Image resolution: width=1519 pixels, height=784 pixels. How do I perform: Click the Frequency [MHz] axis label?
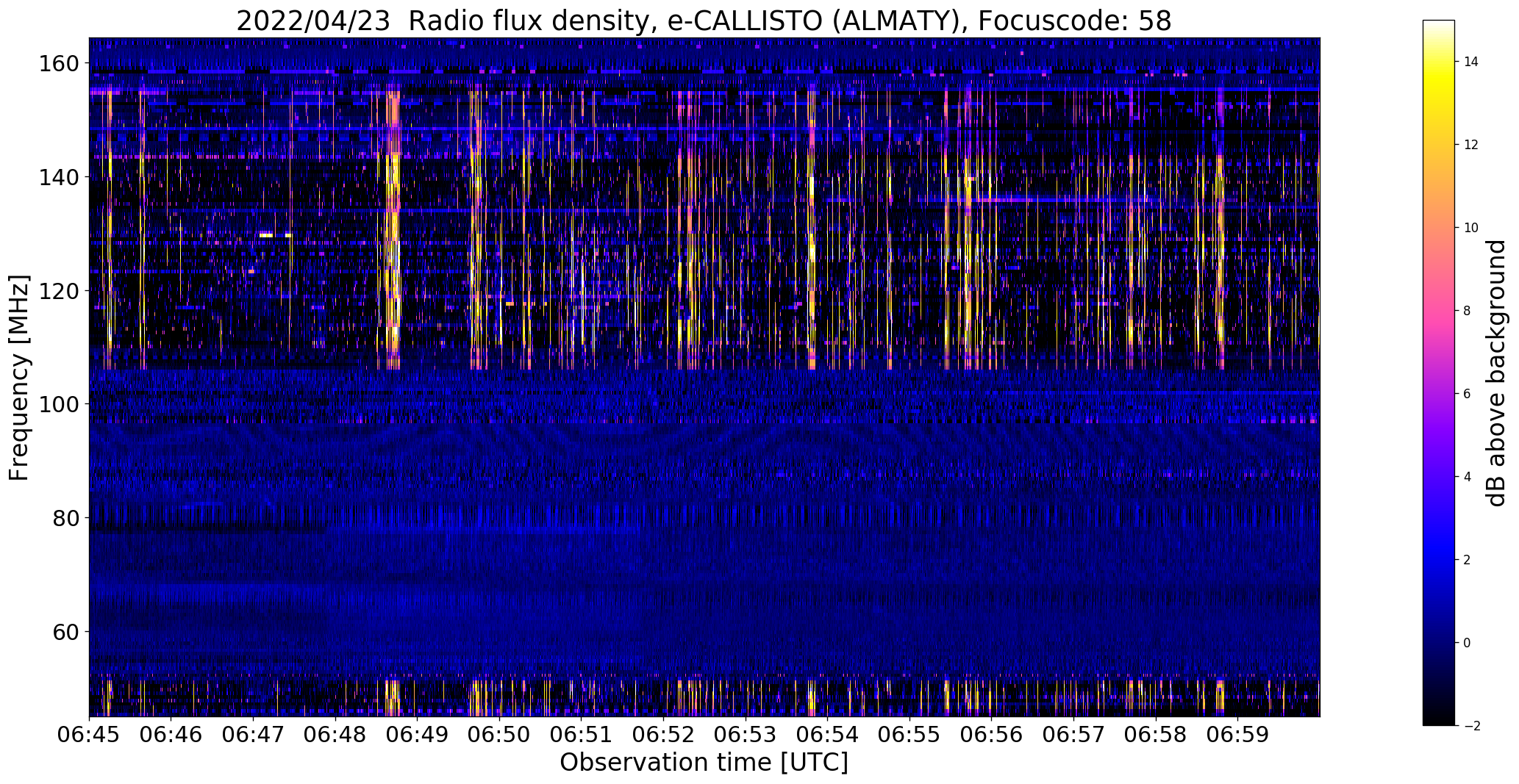coord(19,377)
